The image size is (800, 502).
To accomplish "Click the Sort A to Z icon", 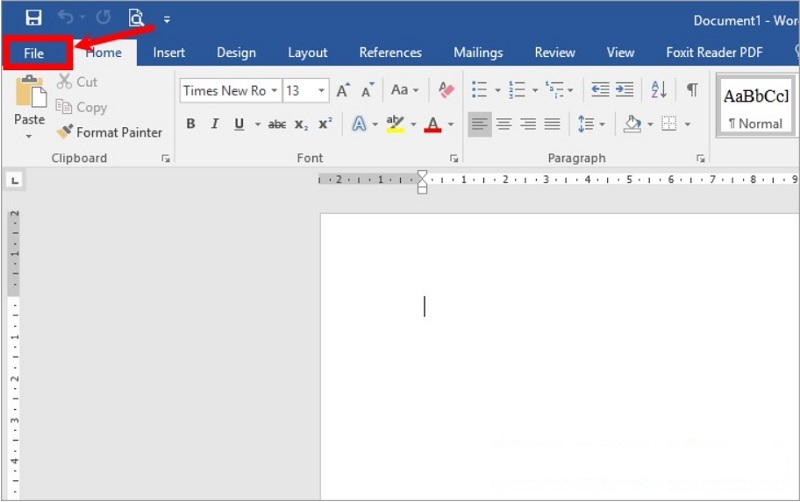I will (x=658, y=90).
